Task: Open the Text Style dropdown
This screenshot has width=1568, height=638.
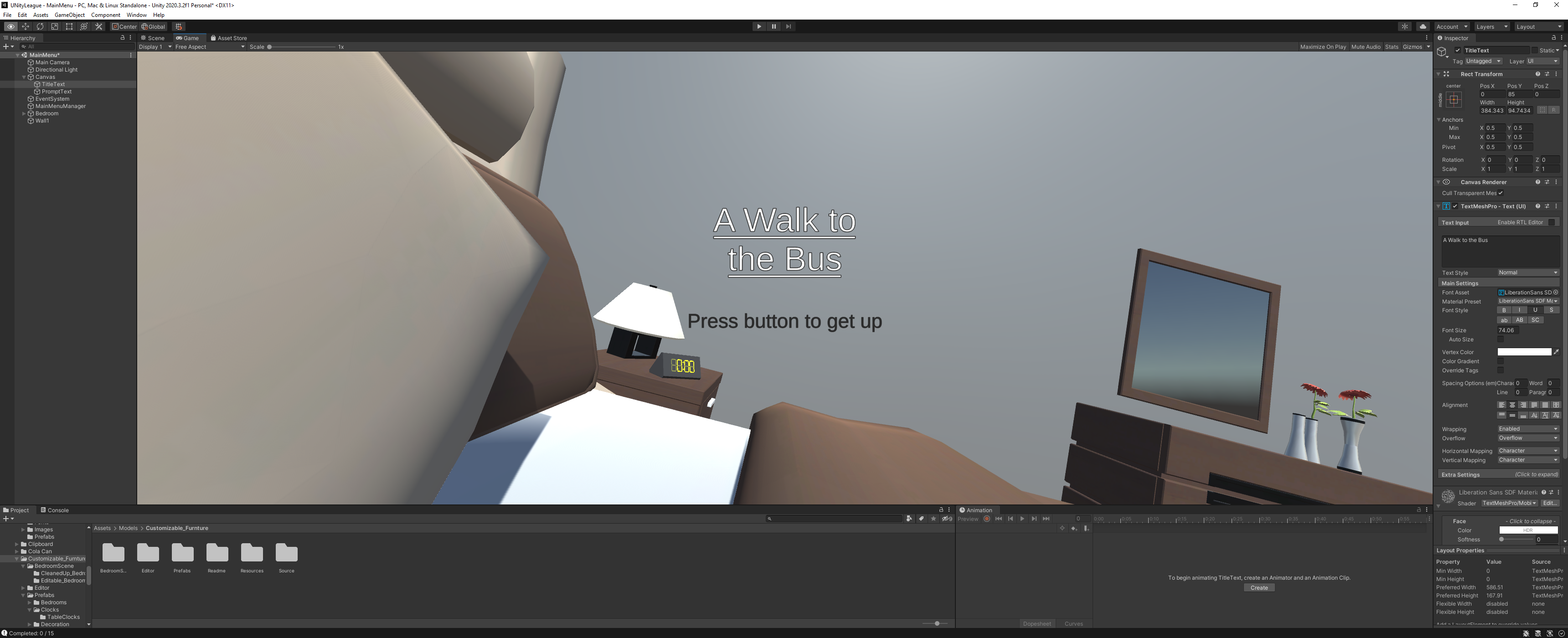Action: point(1528,273)
